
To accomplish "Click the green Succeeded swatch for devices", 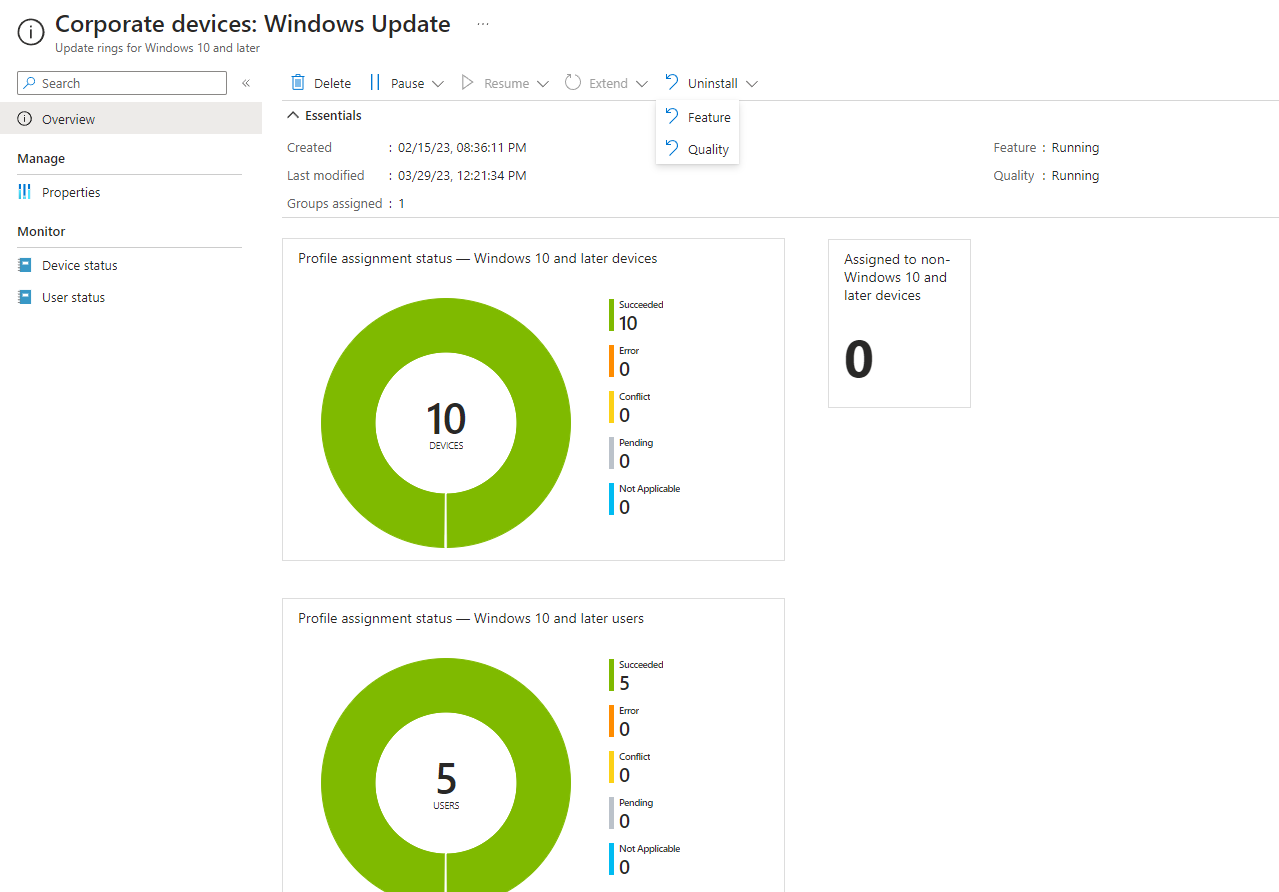I will pos(611,315).
